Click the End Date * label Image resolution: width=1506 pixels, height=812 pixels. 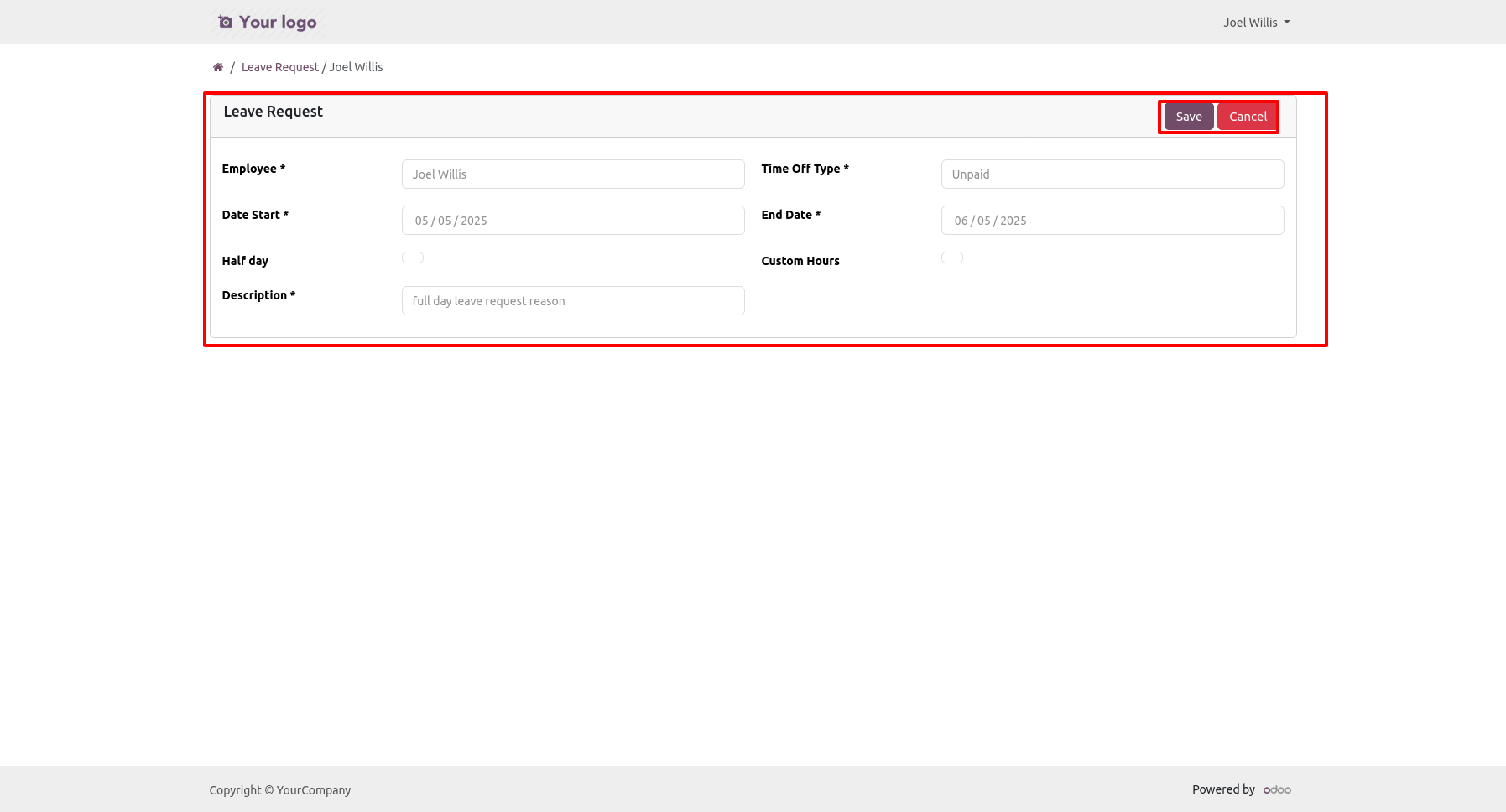790,215
